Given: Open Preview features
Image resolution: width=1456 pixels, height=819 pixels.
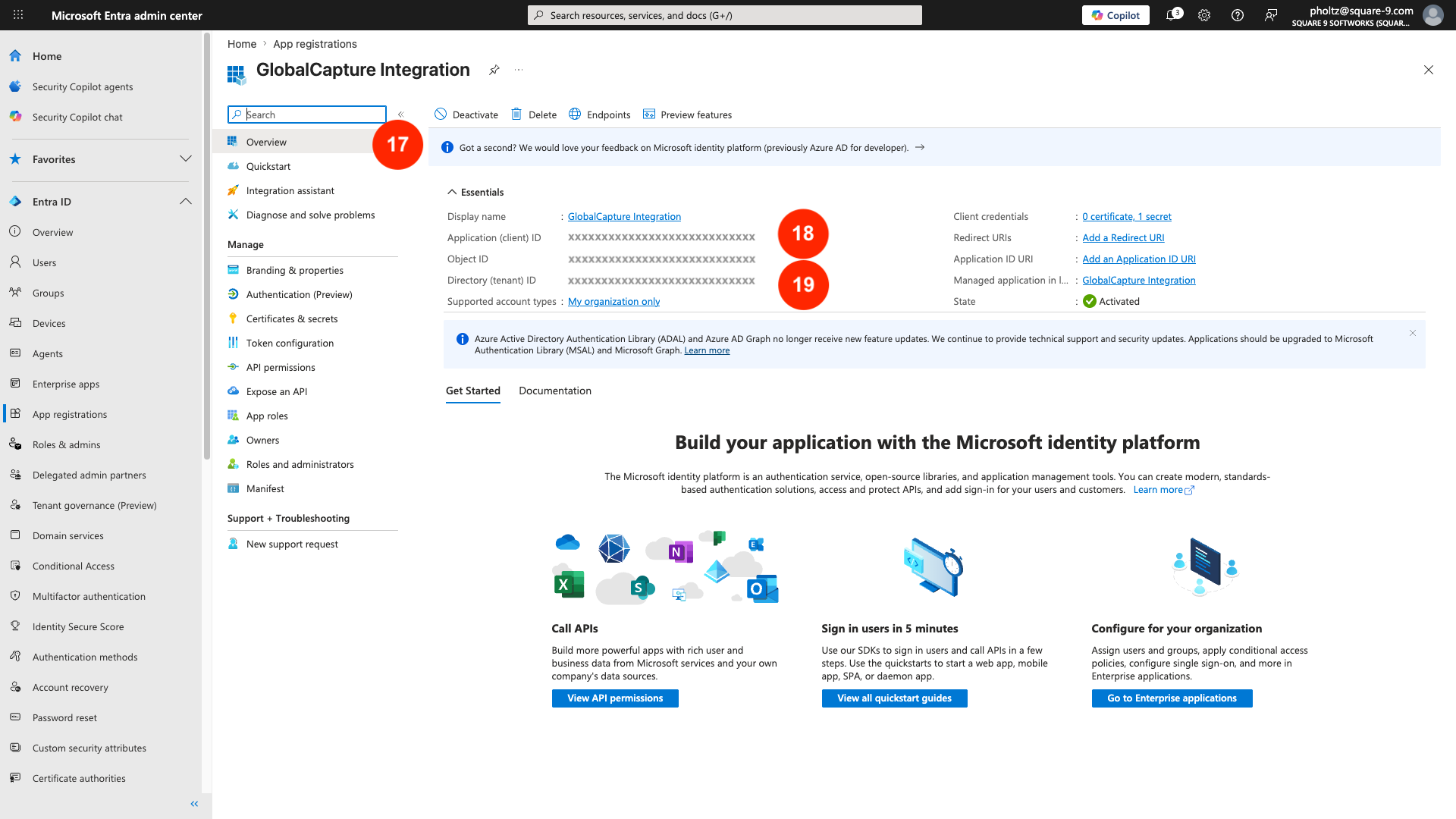Looking at the screenshot, I should pyautogui.click(x=687, y=115).
